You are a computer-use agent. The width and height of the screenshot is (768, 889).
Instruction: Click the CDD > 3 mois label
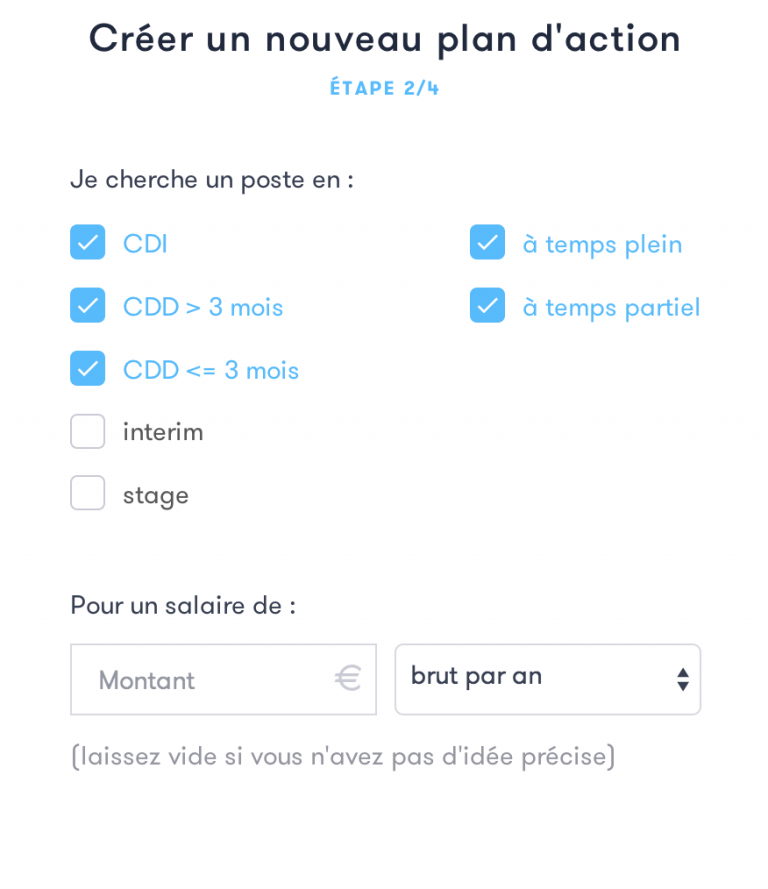pos(203,307)
